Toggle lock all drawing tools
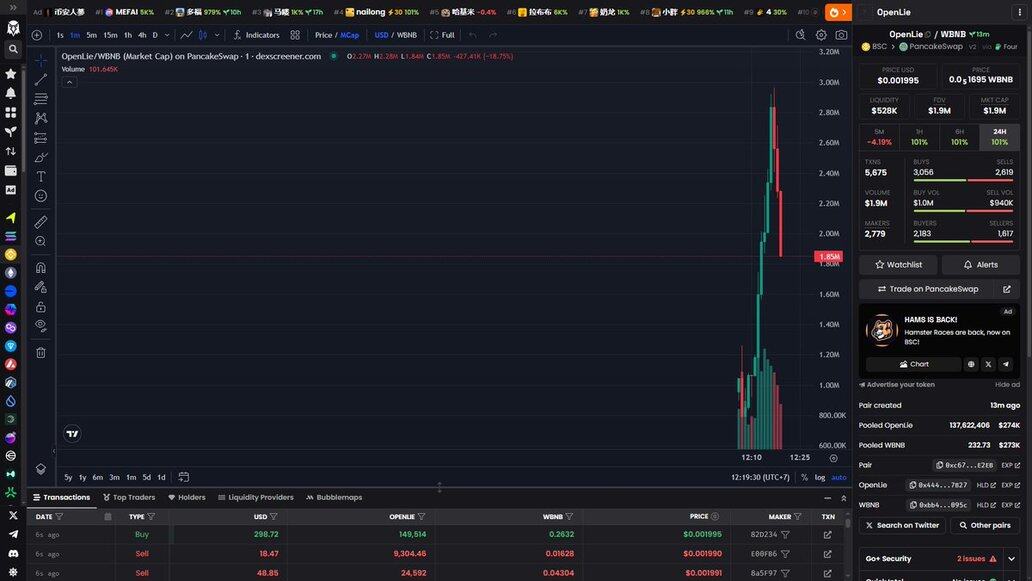Screen dimensions: 1032x581 point(41,306)
